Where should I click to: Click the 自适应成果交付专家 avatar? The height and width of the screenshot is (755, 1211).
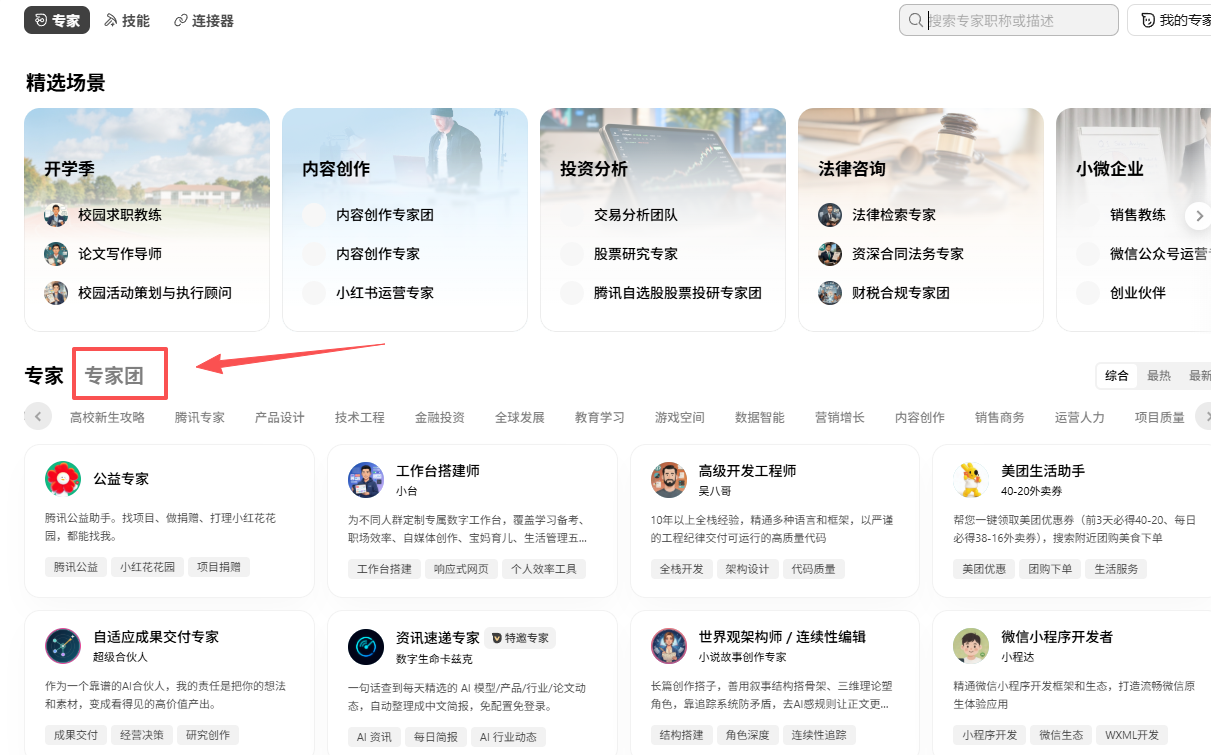pos(63,646)
